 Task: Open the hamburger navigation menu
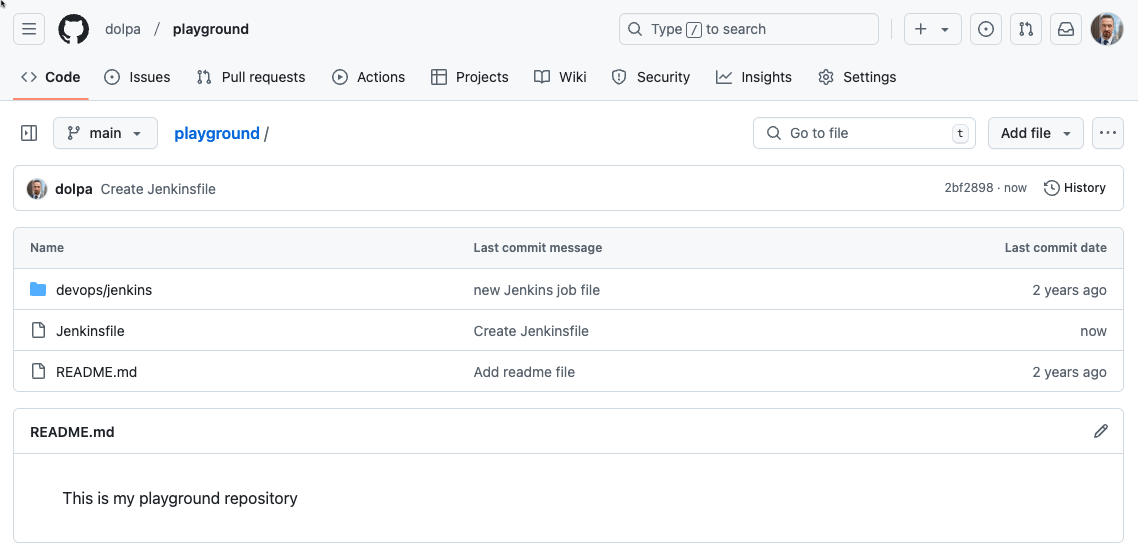(29, 29)
